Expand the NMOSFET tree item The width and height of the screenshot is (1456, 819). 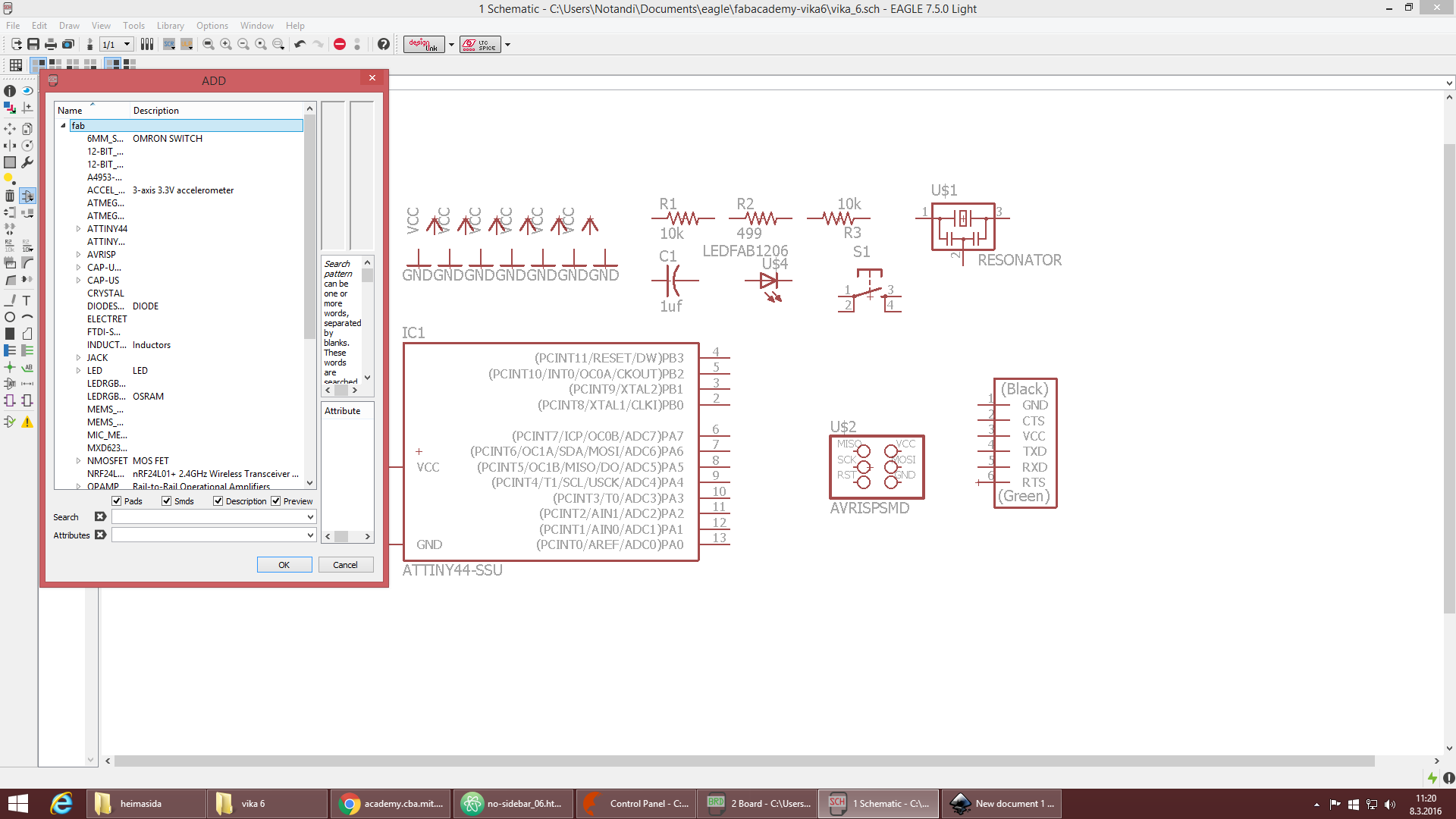coord(78,460)
